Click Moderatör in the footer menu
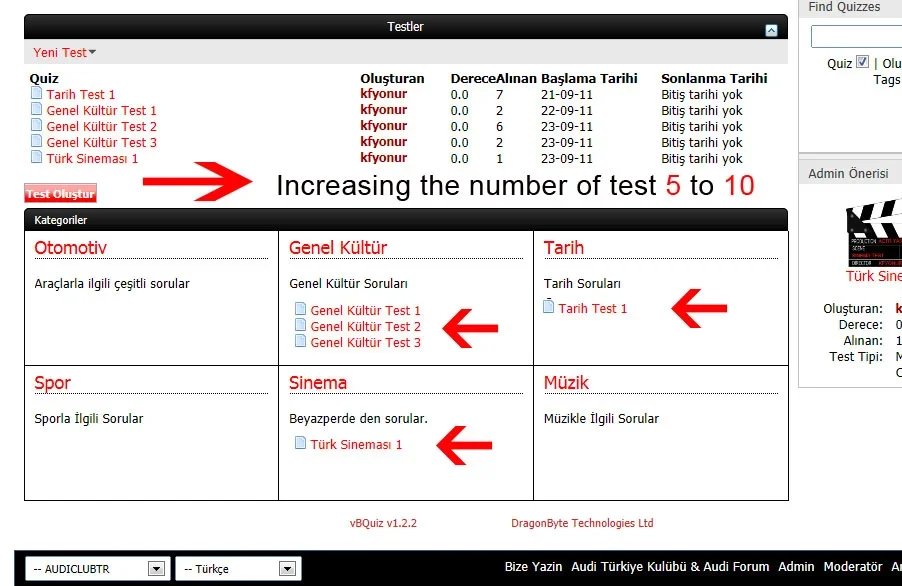This screenshot has width=902, height=586. point(853,567)
